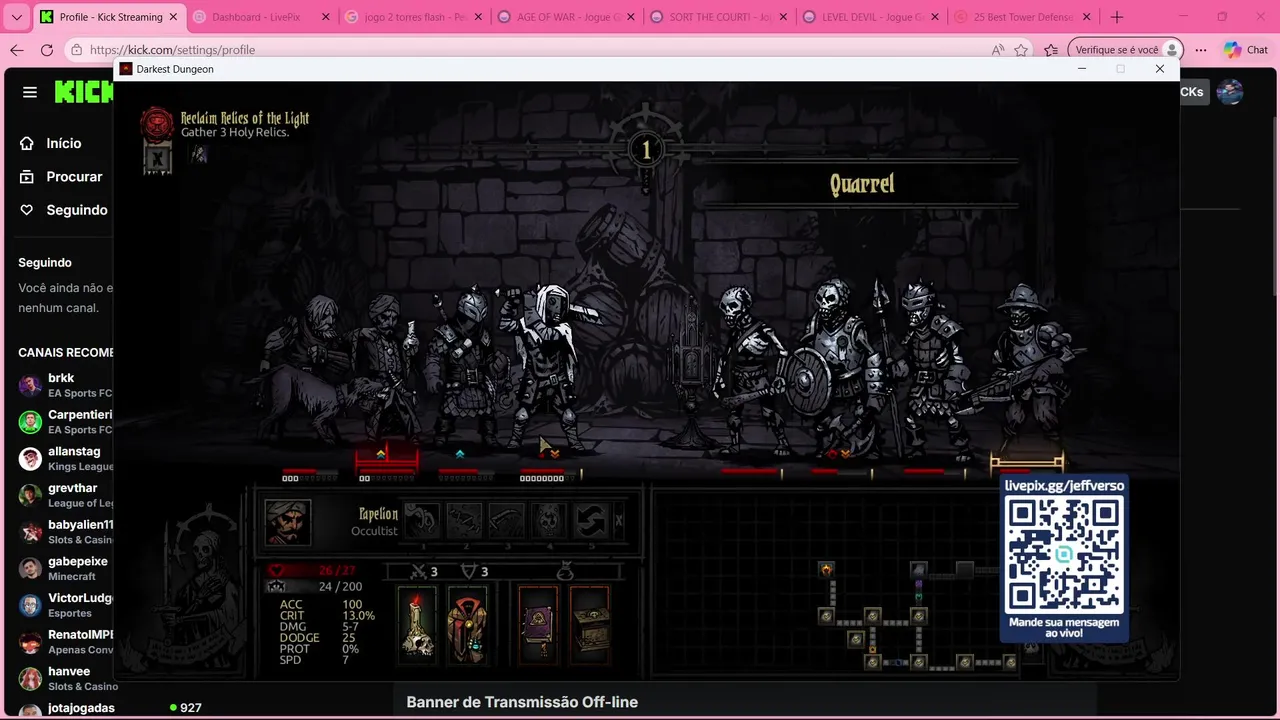The image size is (1280, 720).
Task: Click the Kick user avatar top right
Action: tap(1229, 92)
